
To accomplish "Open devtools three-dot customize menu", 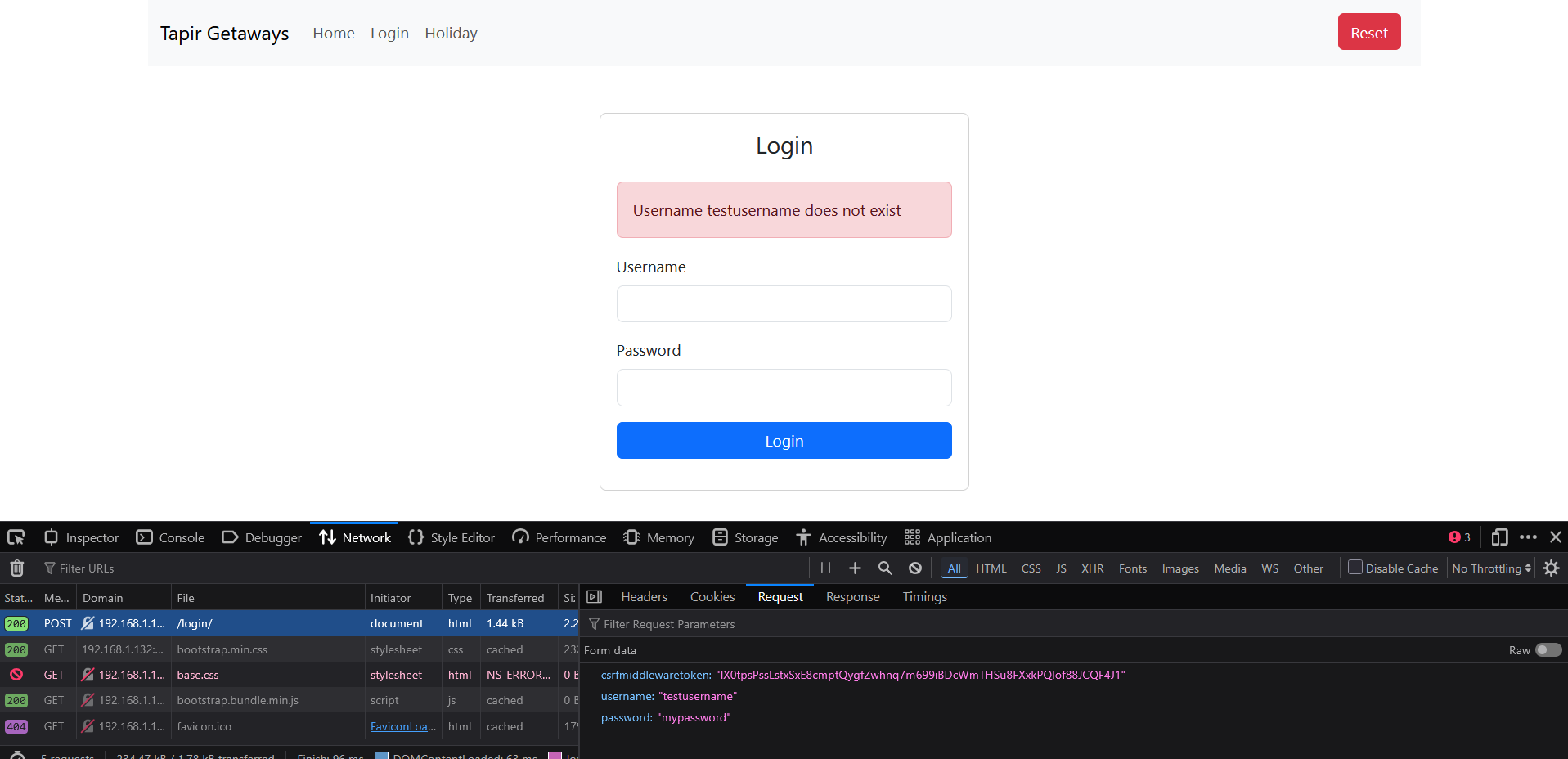I will [x=1528, y=537].
